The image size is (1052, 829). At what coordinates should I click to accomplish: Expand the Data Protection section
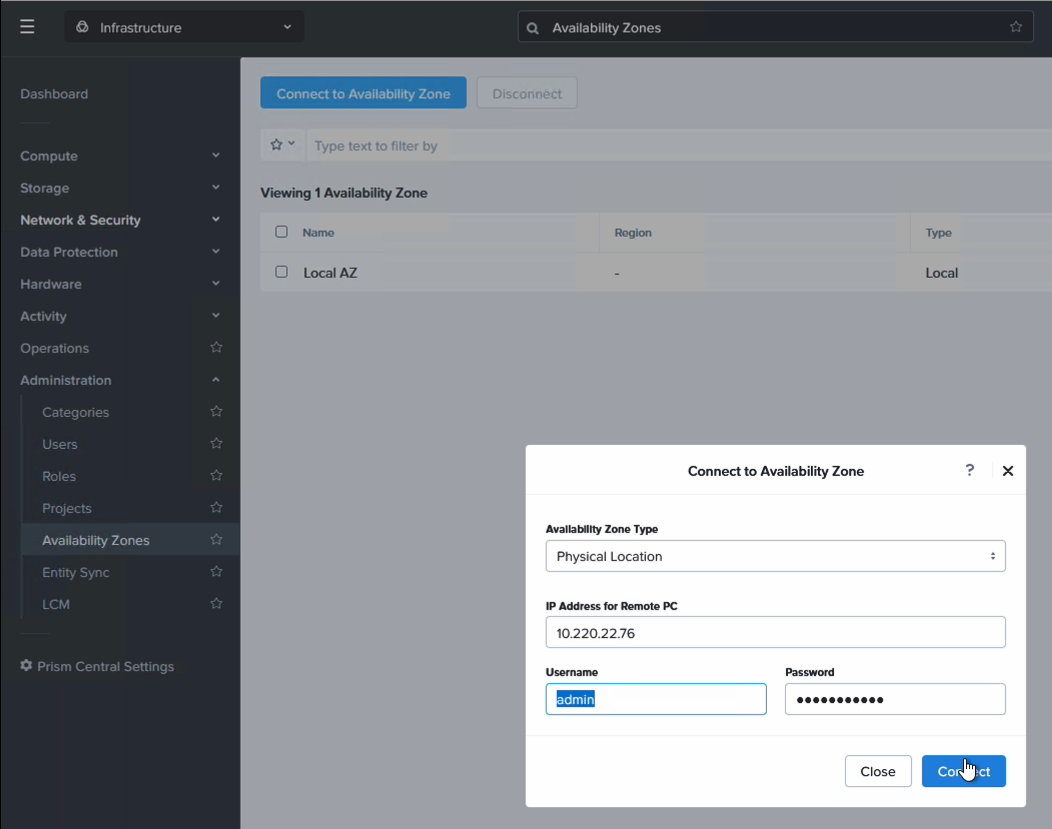(x=215, y=252)
